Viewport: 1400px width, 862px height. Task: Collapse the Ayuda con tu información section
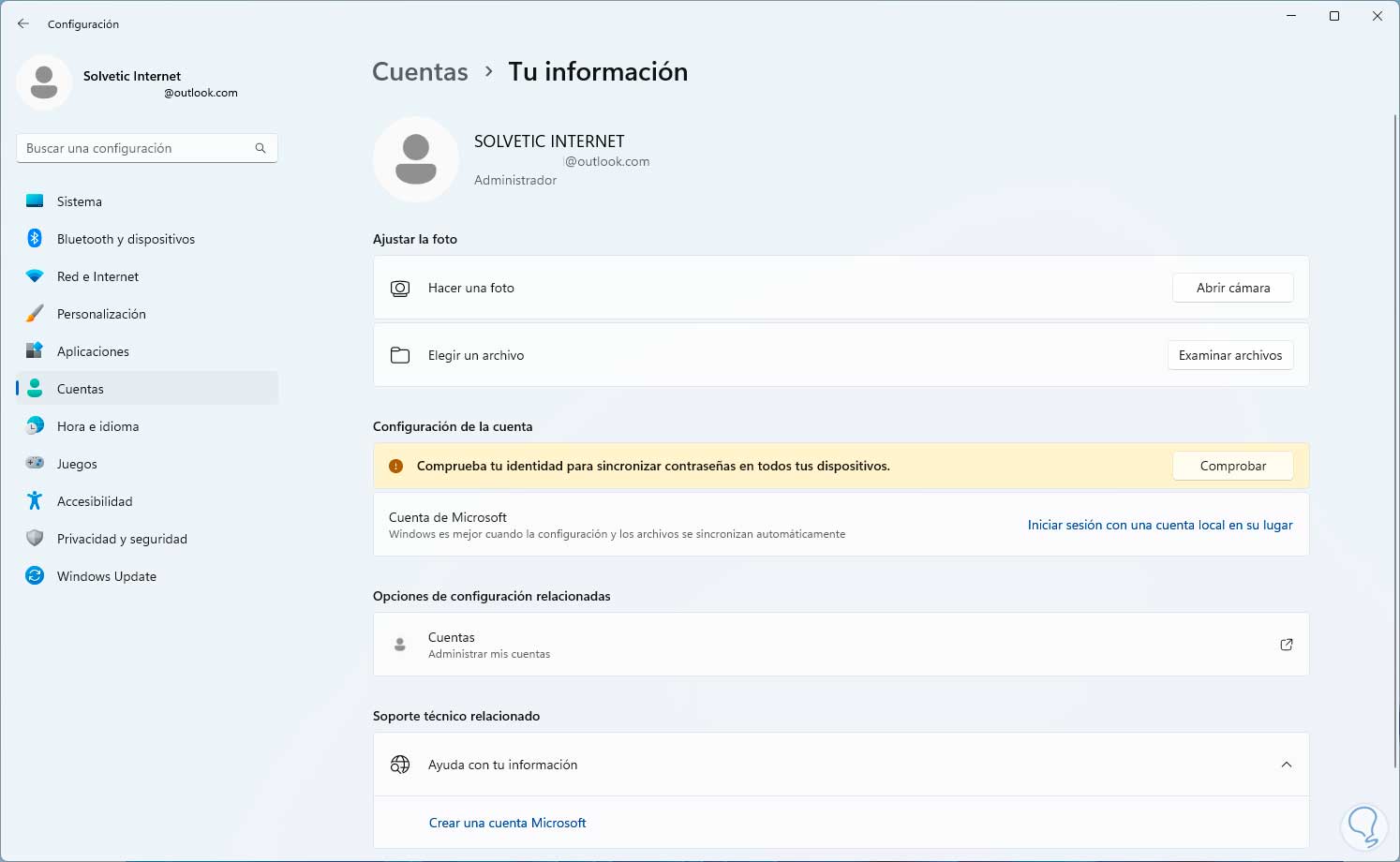point(1287,765)
